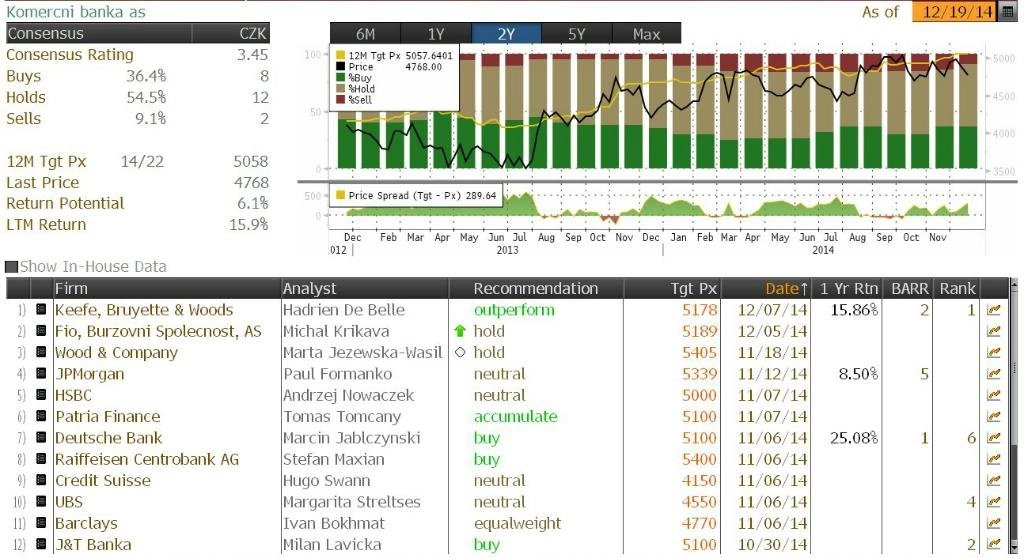Open chart icon for Credit Suisse row
The width and height of the screenshot is (1024, 558).
pos(993,480)
